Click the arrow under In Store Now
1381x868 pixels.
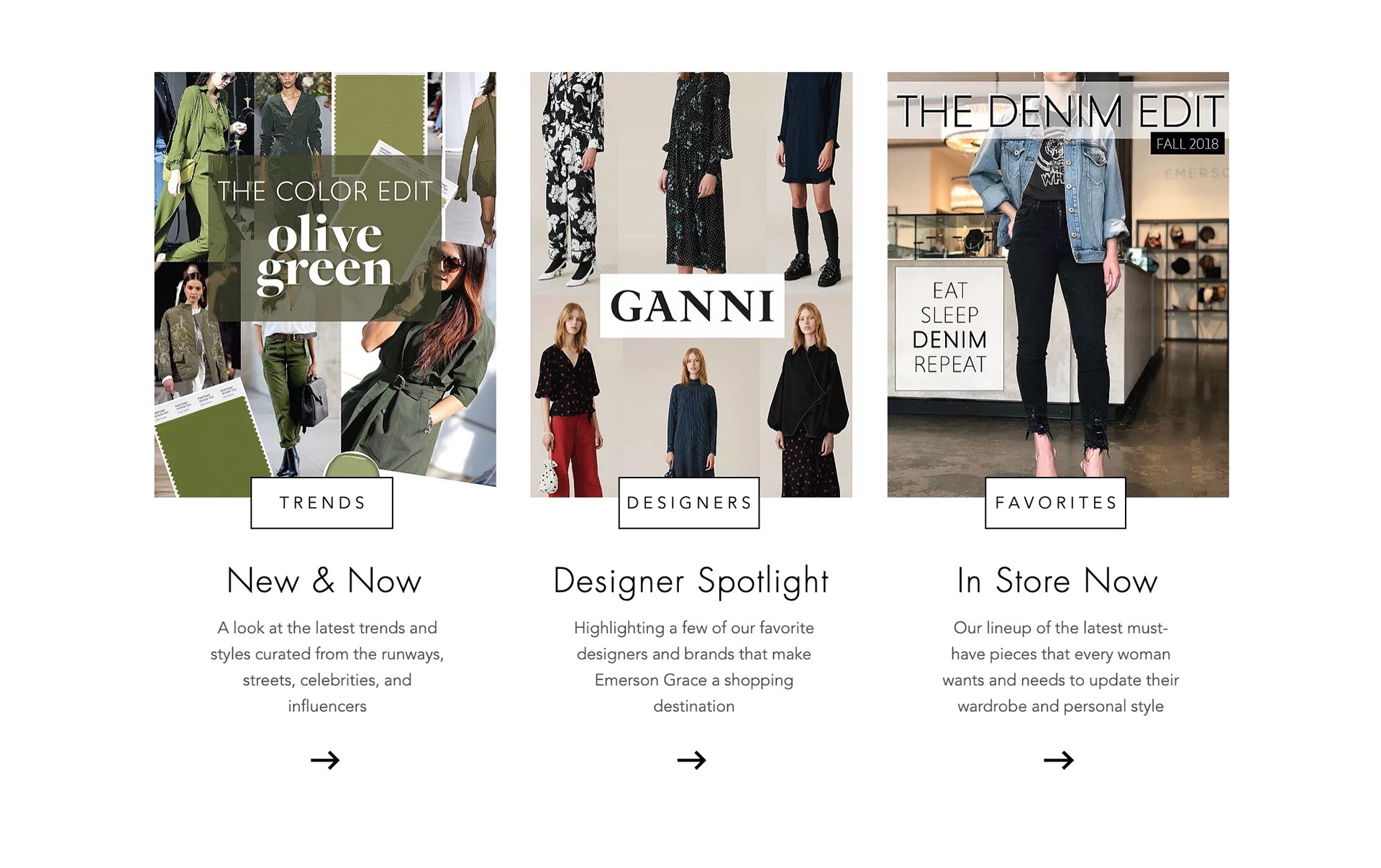1059,760
